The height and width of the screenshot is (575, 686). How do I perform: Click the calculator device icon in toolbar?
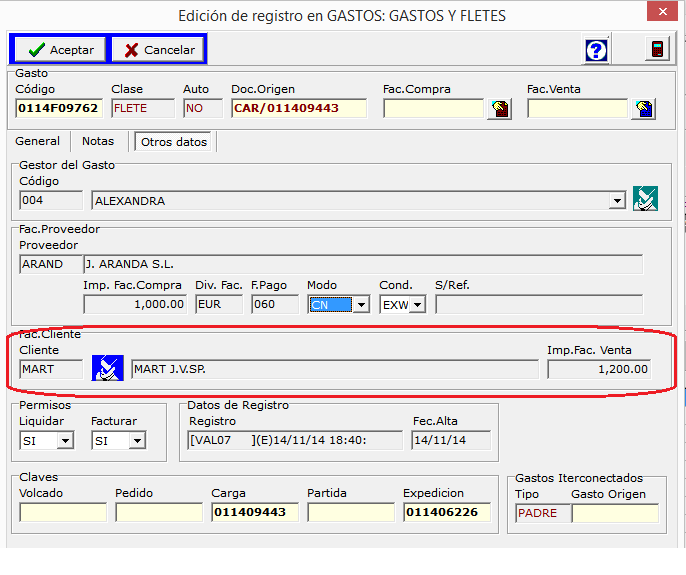(656, 50)
